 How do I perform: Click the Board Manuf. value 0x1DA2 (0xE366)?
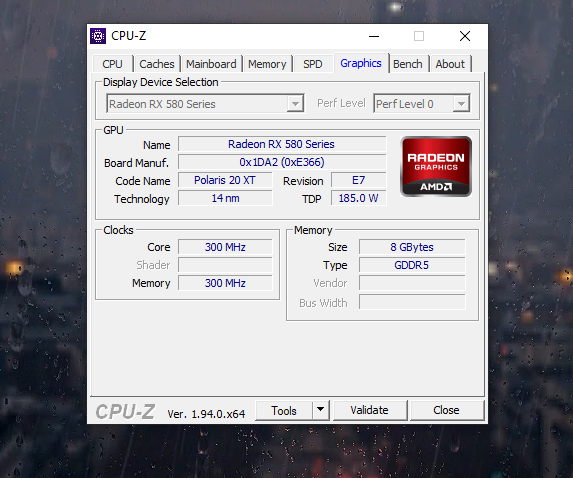[282, 162]
